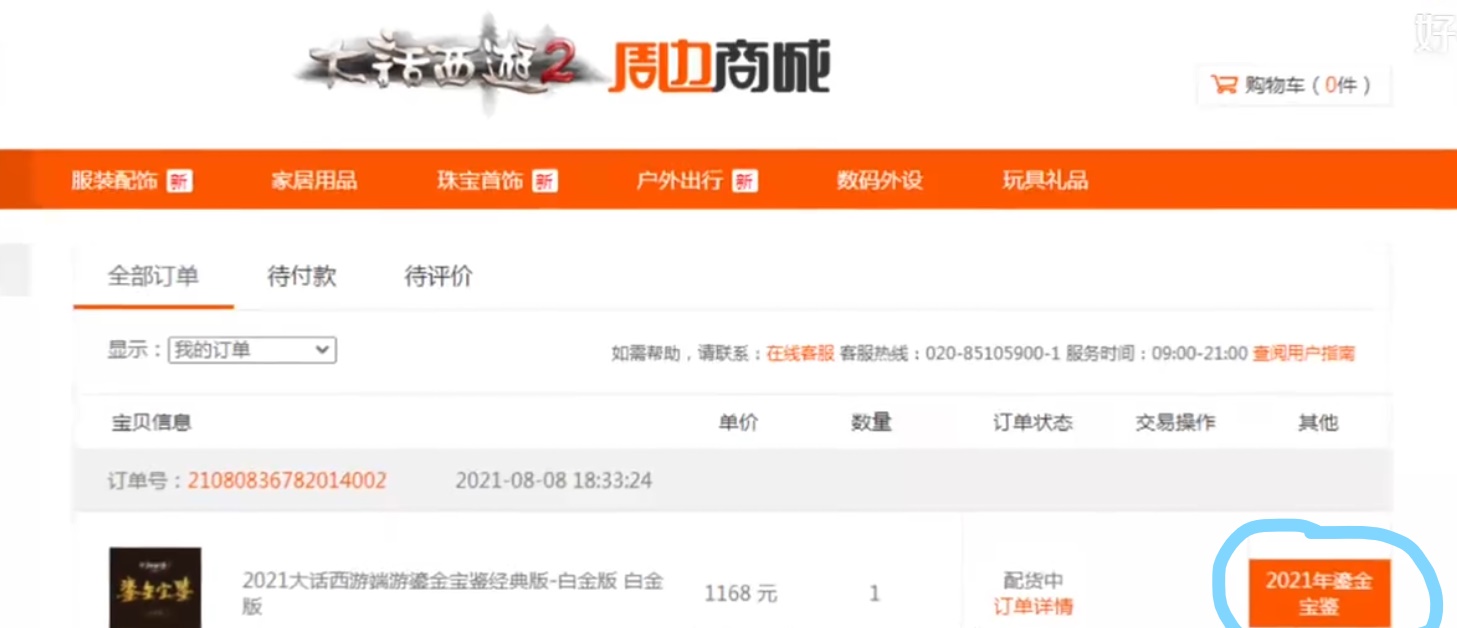
Task: Click the 订单状态 column header
Action: [x=1033, y=422]
